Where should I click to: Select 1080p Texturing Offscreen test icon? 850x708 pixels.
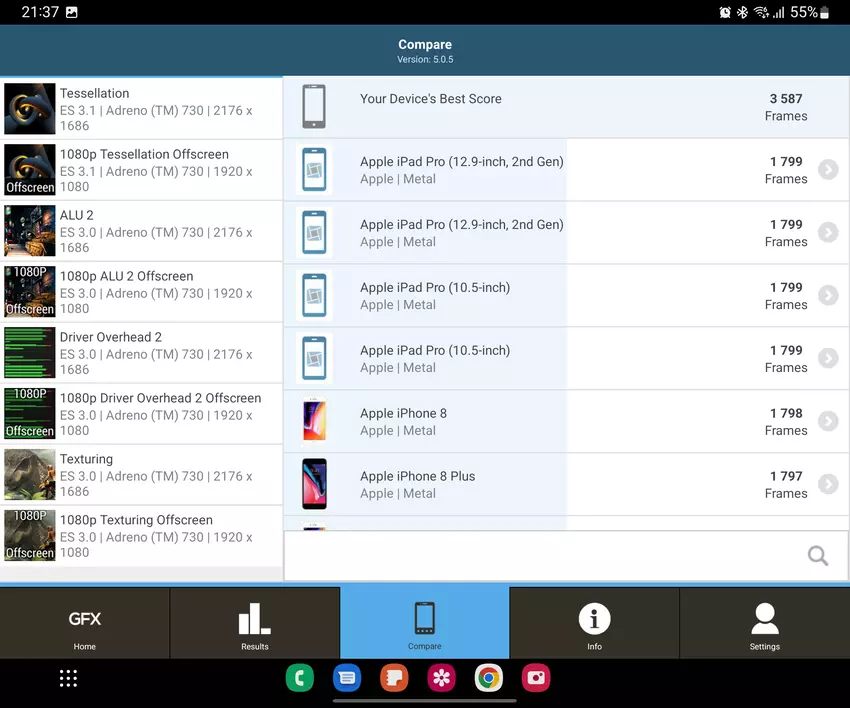[x=30, y=536]
